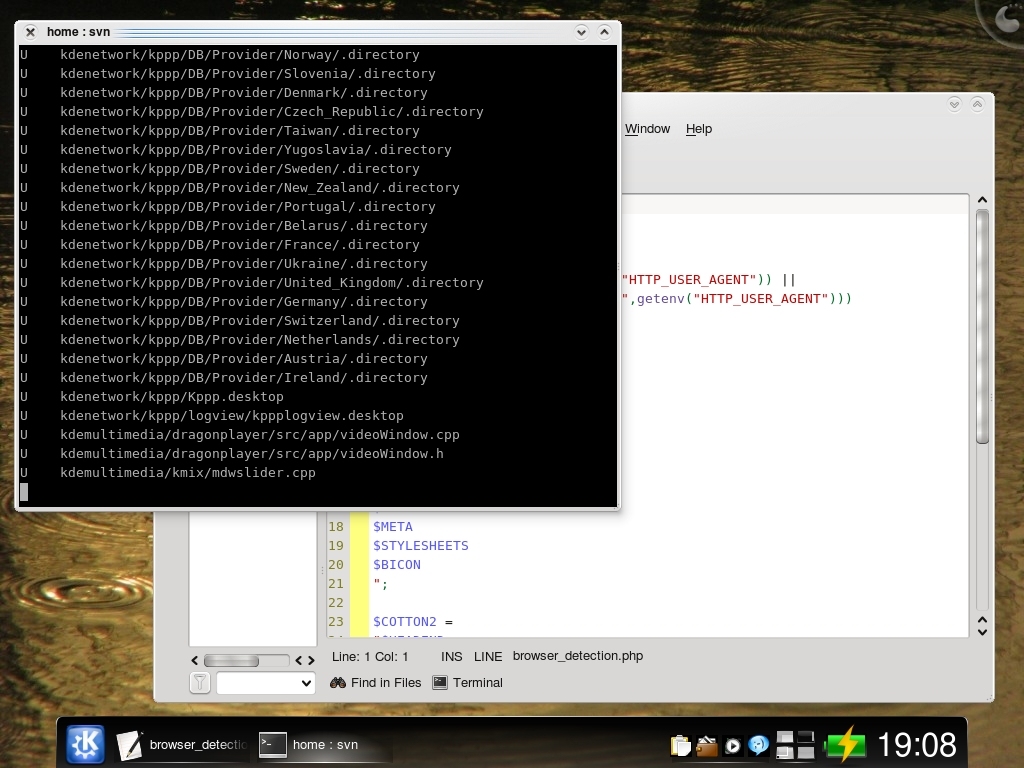Open the Find in Files panel

376,682
